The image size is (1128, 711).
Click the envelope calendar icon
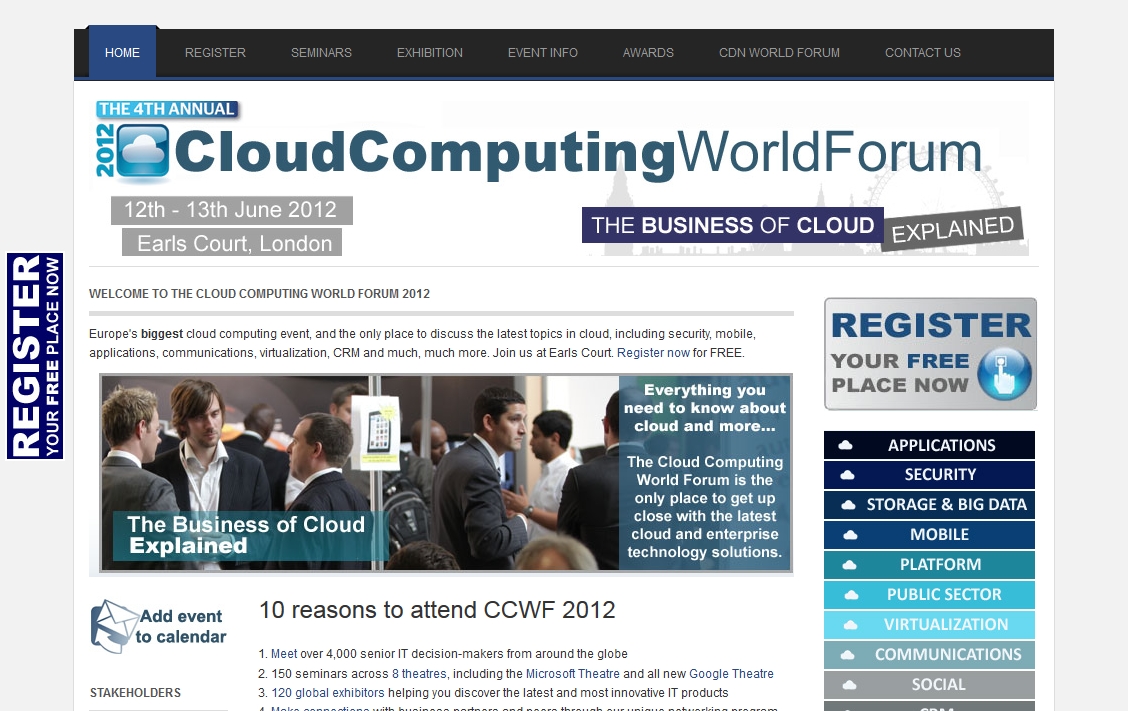pyautogui.click(x=114, y=626)
